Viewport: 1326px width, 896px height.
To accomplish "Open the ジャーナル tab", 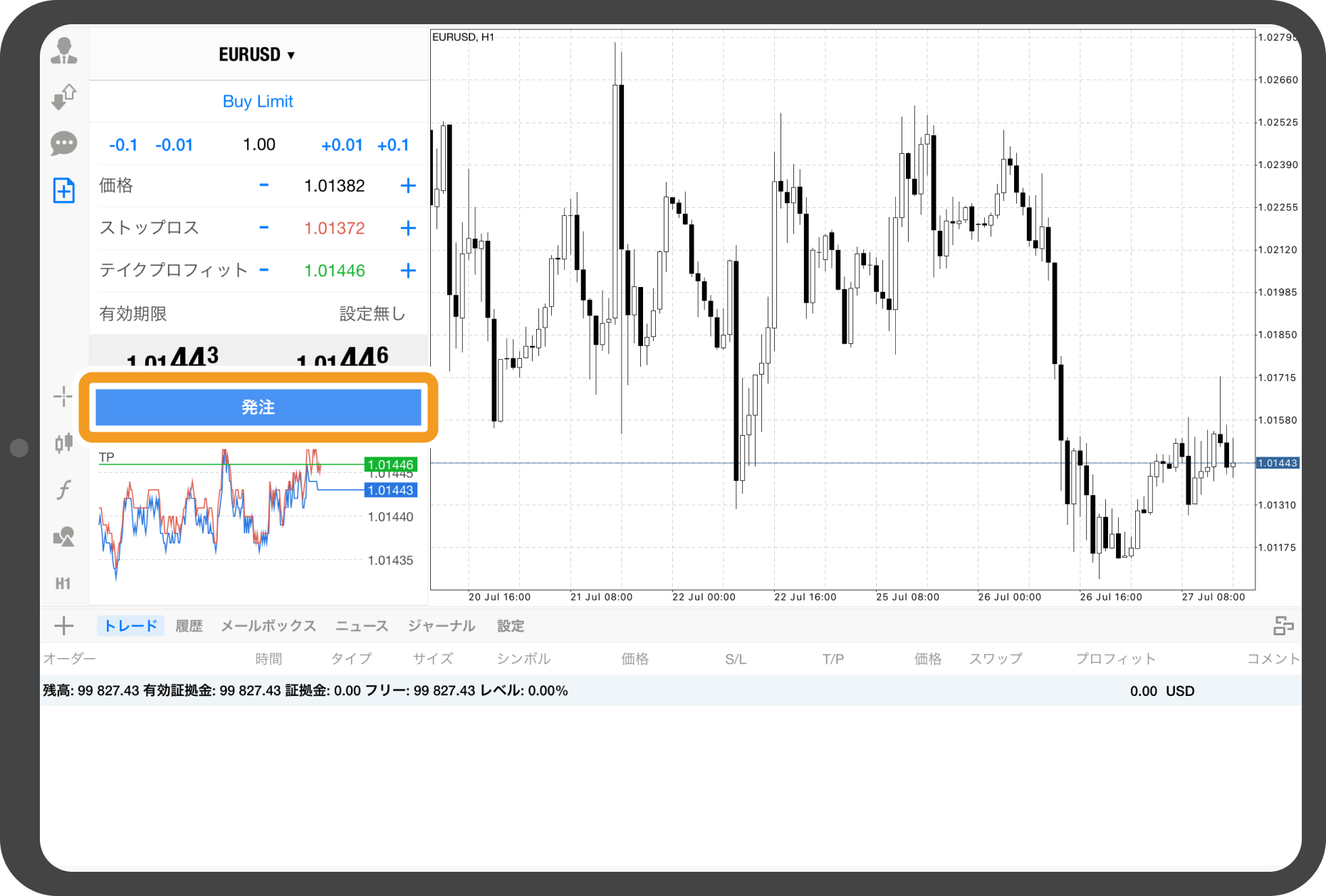I will coord(442,626).
